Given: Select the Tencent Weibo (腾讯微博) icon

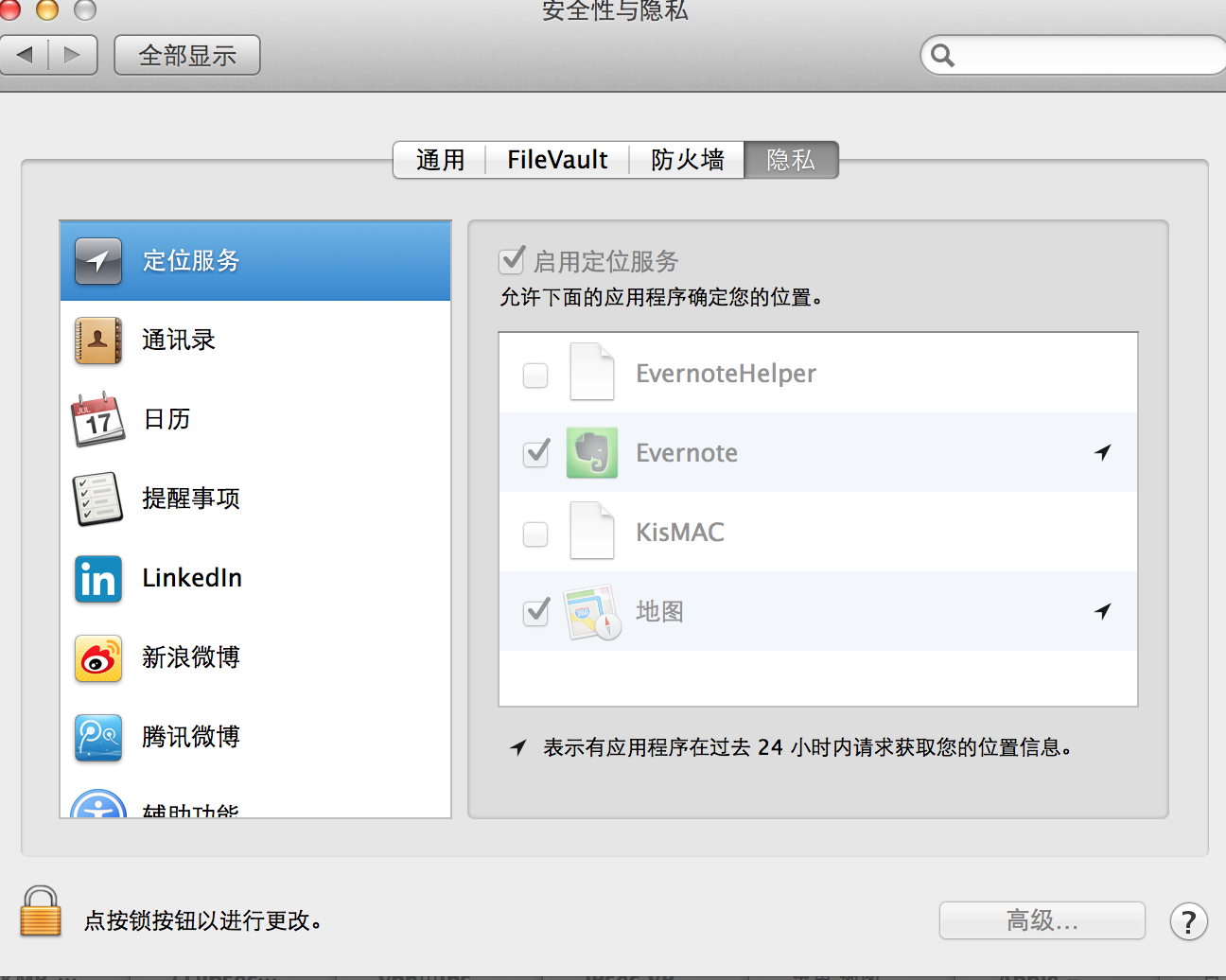Looking at the screenshot, I should (x=98, y=737).
